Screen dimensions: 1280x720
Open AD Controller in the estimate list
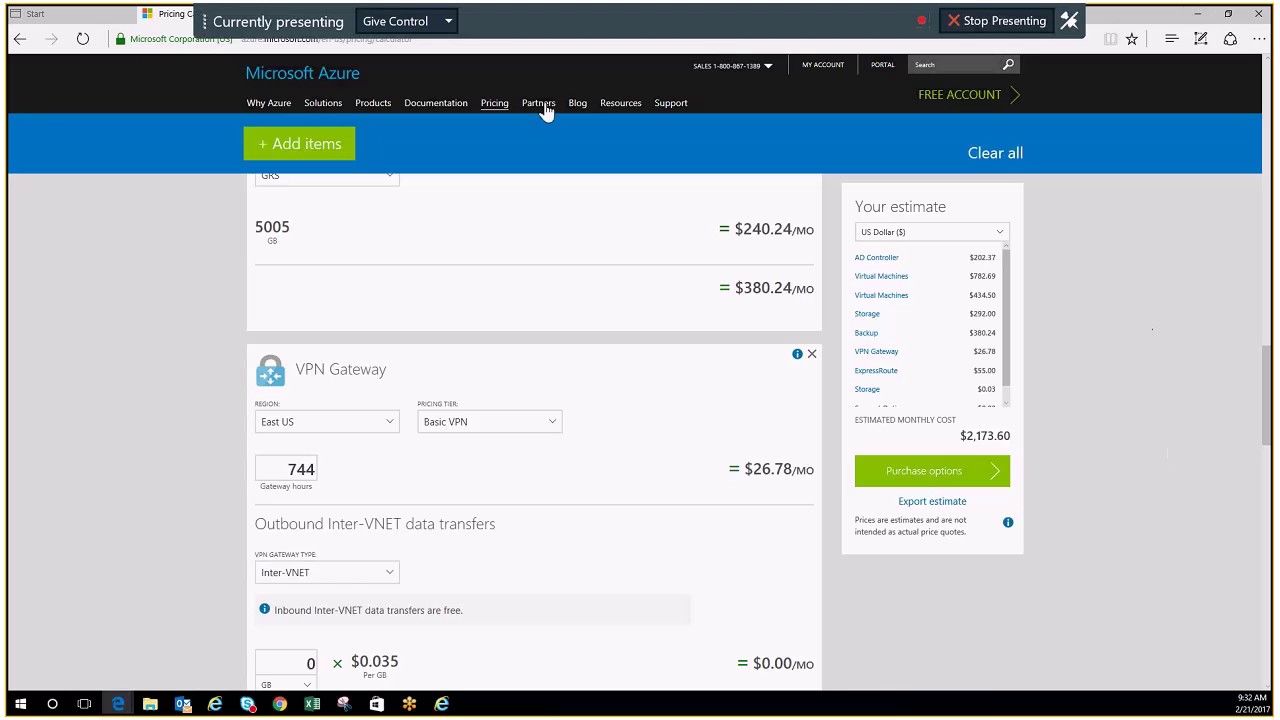tap(876, 258)
